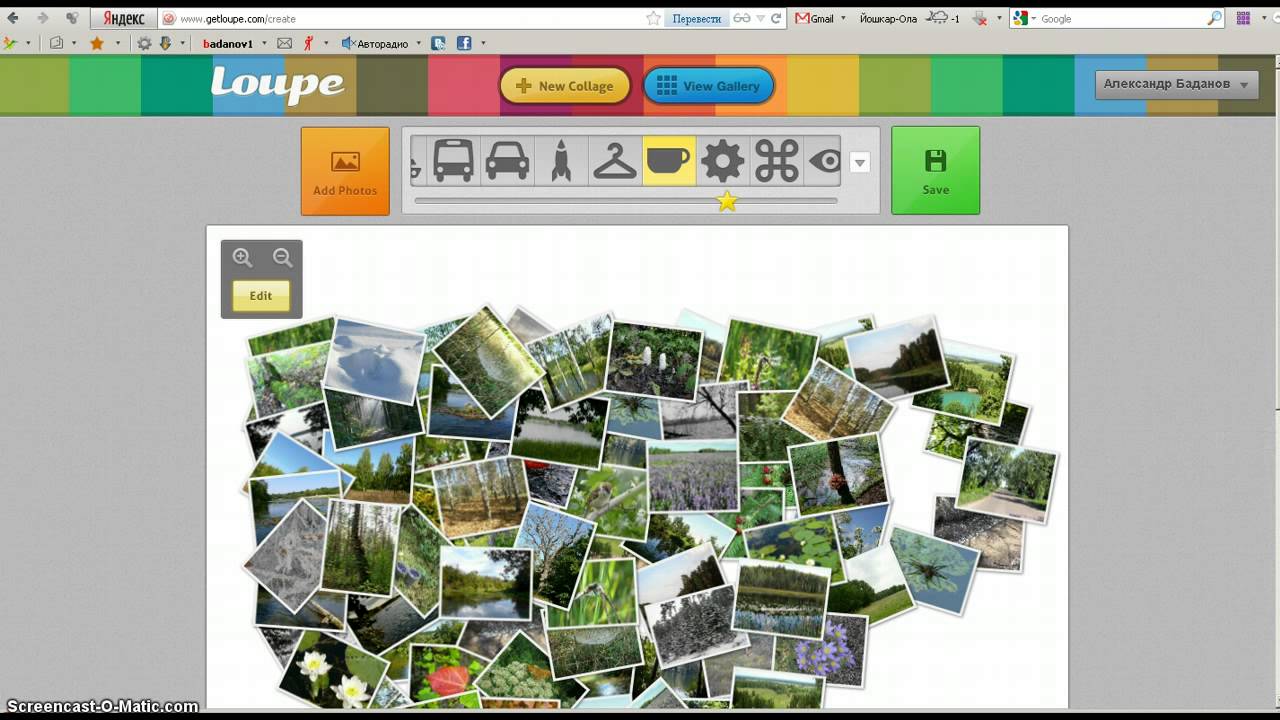Click the Facebook toolbar icon

point(464,43)
